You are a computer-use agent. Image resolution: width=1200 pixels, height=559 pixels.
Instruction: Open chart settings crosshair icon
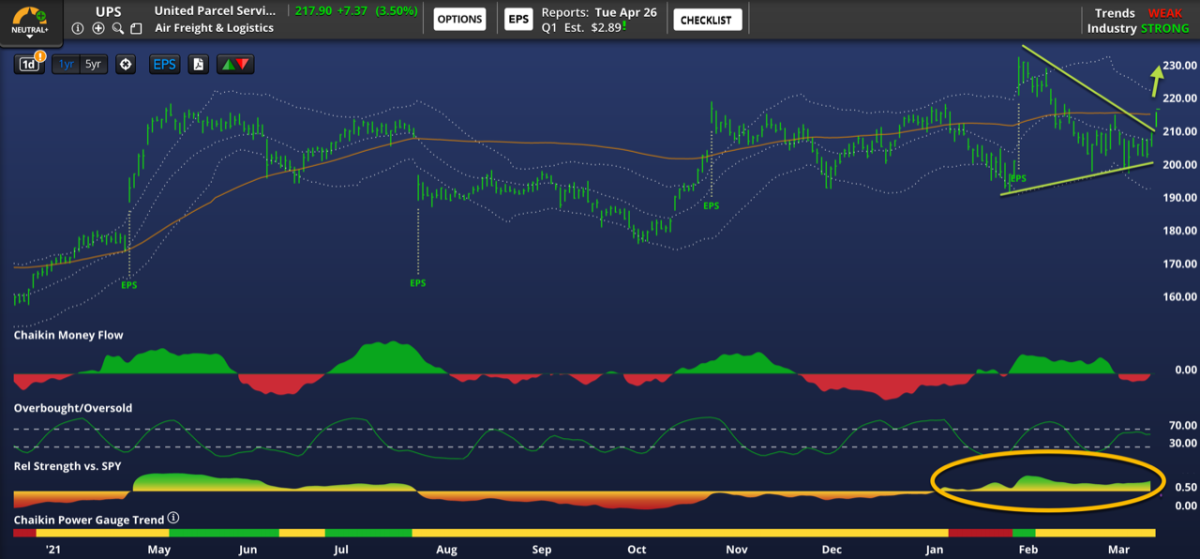[126, 64]
